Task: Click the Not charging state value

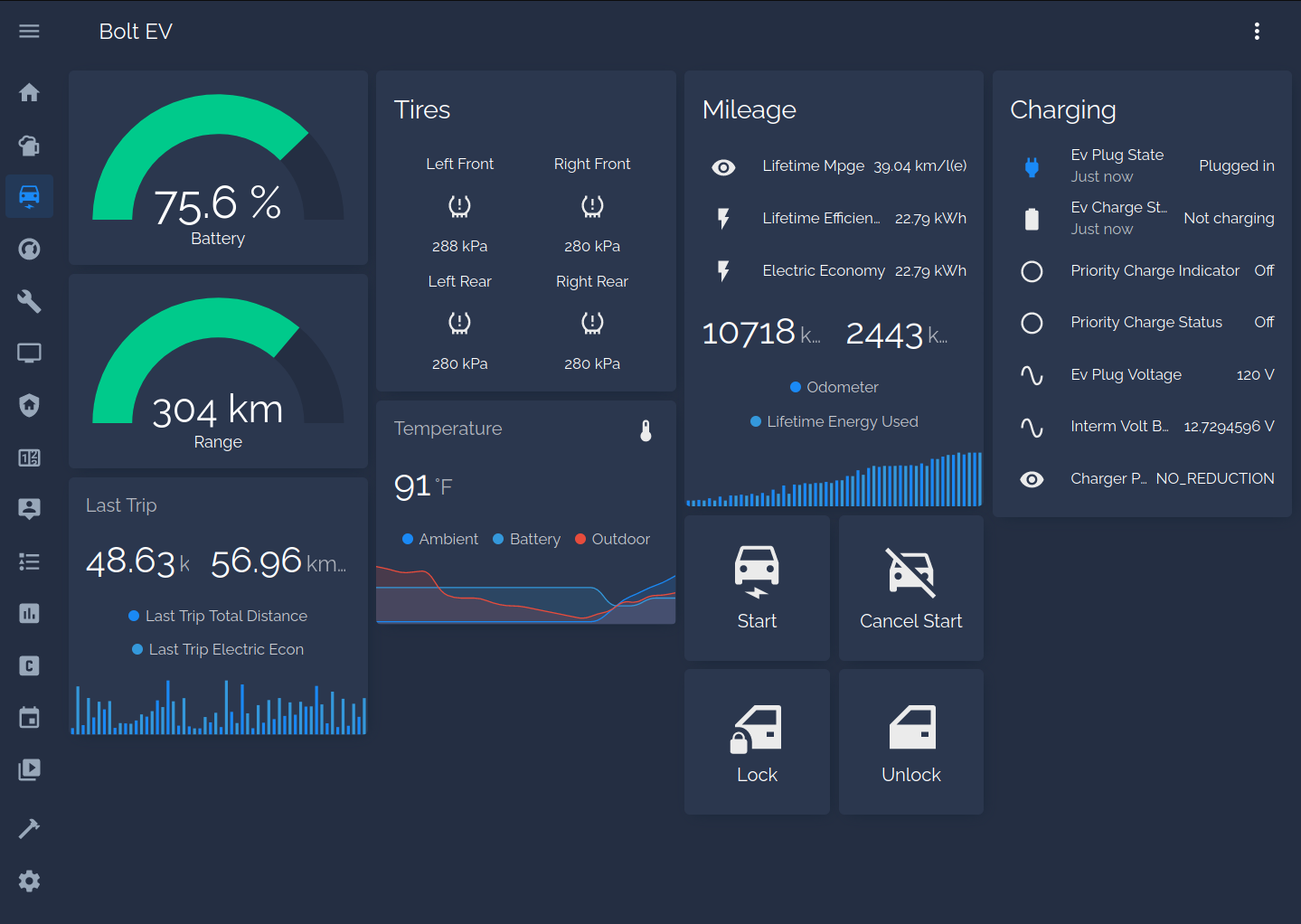Action: click(1229, 218)
